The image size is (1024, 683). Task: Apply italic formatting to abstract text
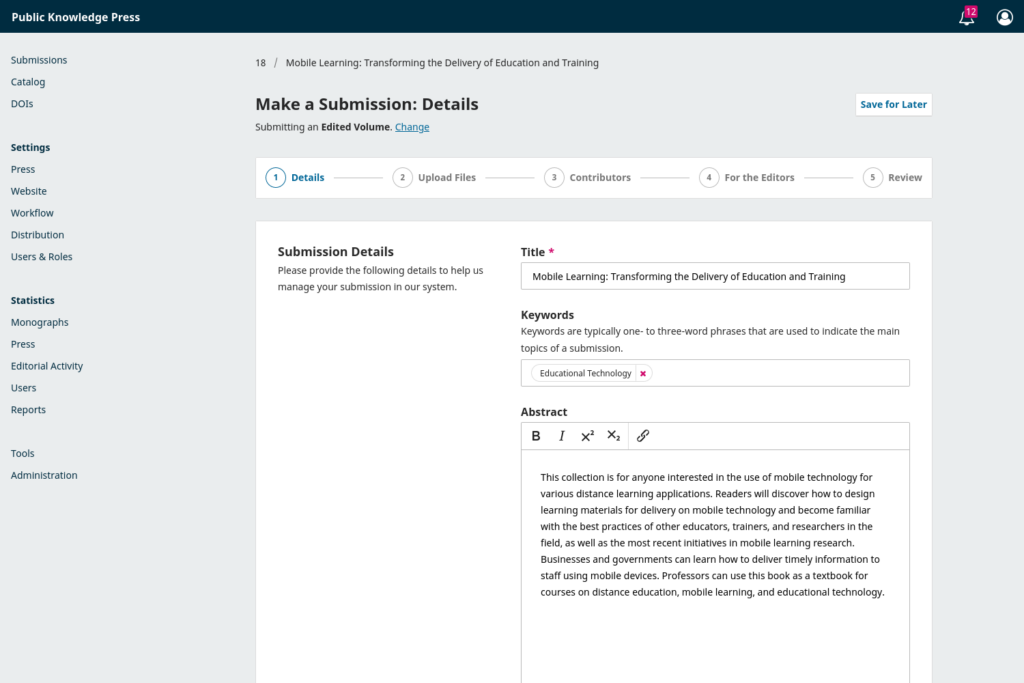(x=562, y=435)
